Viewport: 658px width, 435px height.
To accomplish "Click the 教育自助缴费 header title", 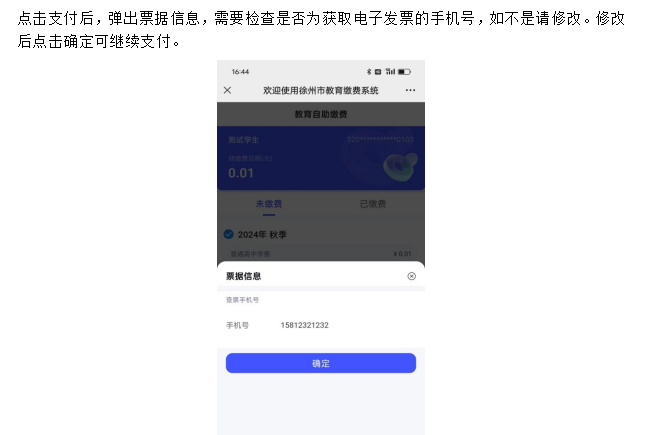I will [321, 114].
